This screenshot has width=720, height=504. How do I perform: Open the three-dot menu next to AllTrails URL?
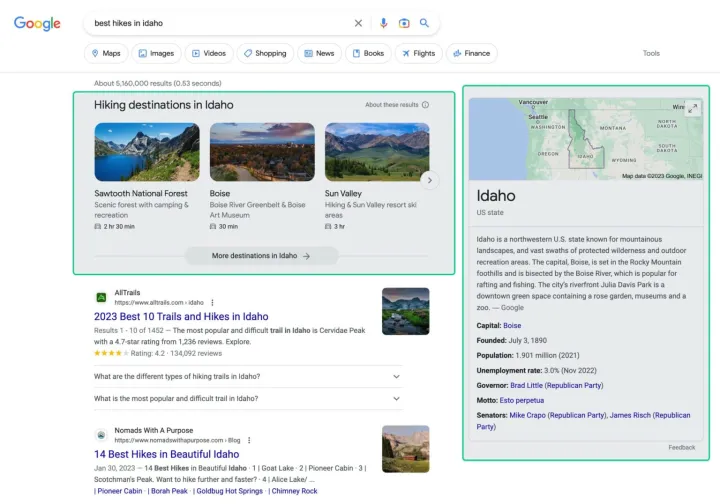point(212,302)
